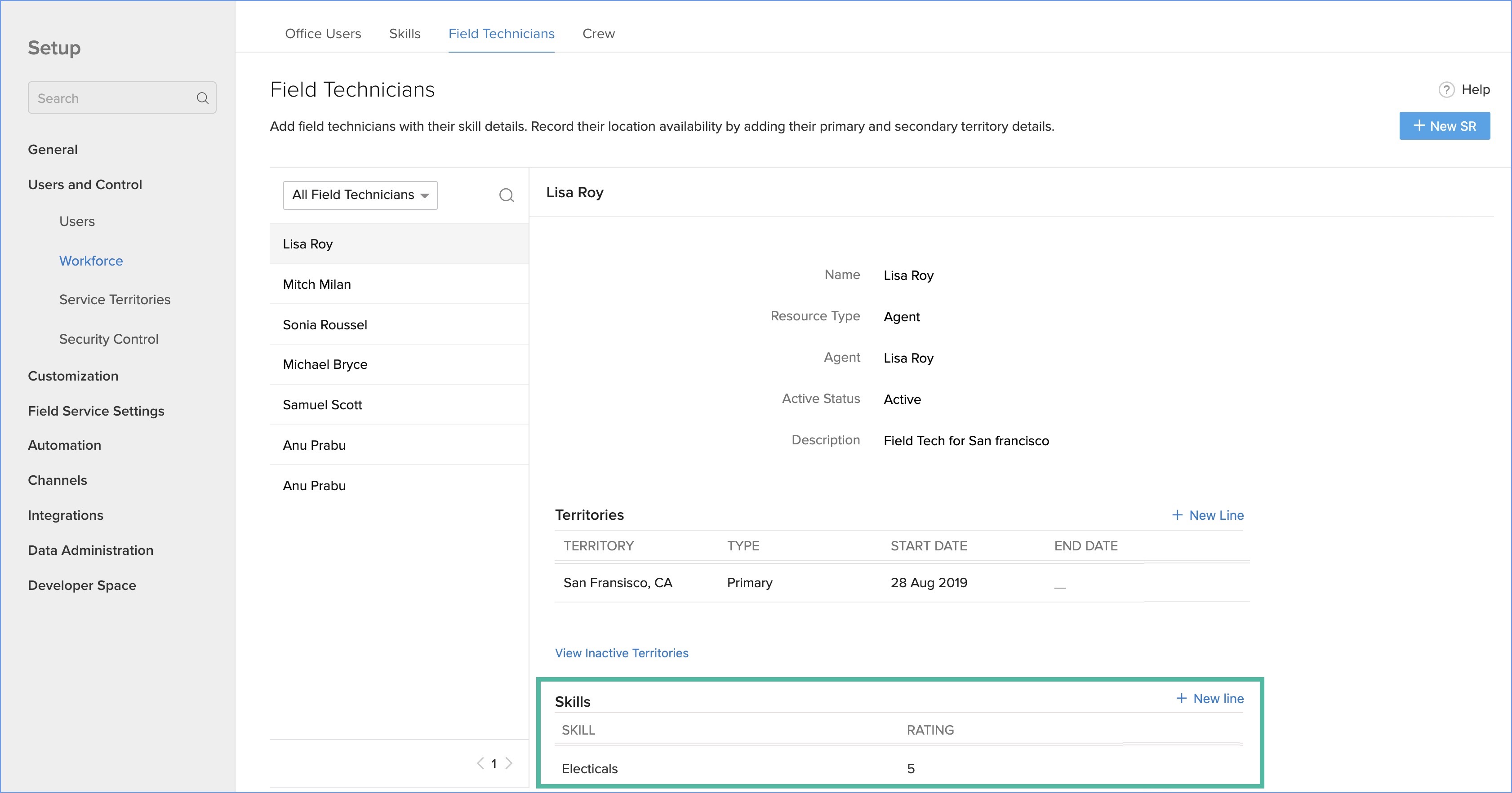The width and height of the screenshot is (1512, 793).
Task: Expand Users and Control section
Action: [85, 185]
